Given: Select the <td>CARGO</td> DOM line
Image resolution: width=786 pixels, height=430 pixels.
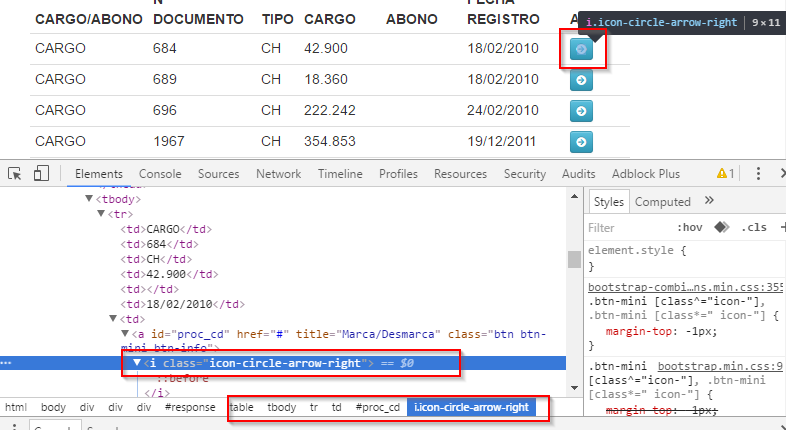Looking at the screenshot, I should pyautogui.click(x=166, y=229).
